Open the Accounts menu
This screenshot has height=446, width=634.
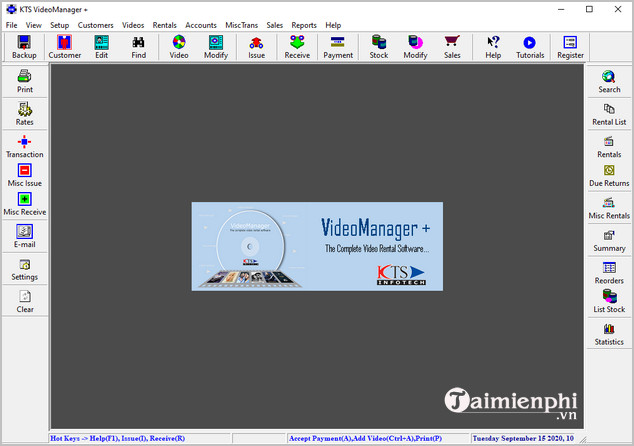pyautogui.click(x=201, y=25)
